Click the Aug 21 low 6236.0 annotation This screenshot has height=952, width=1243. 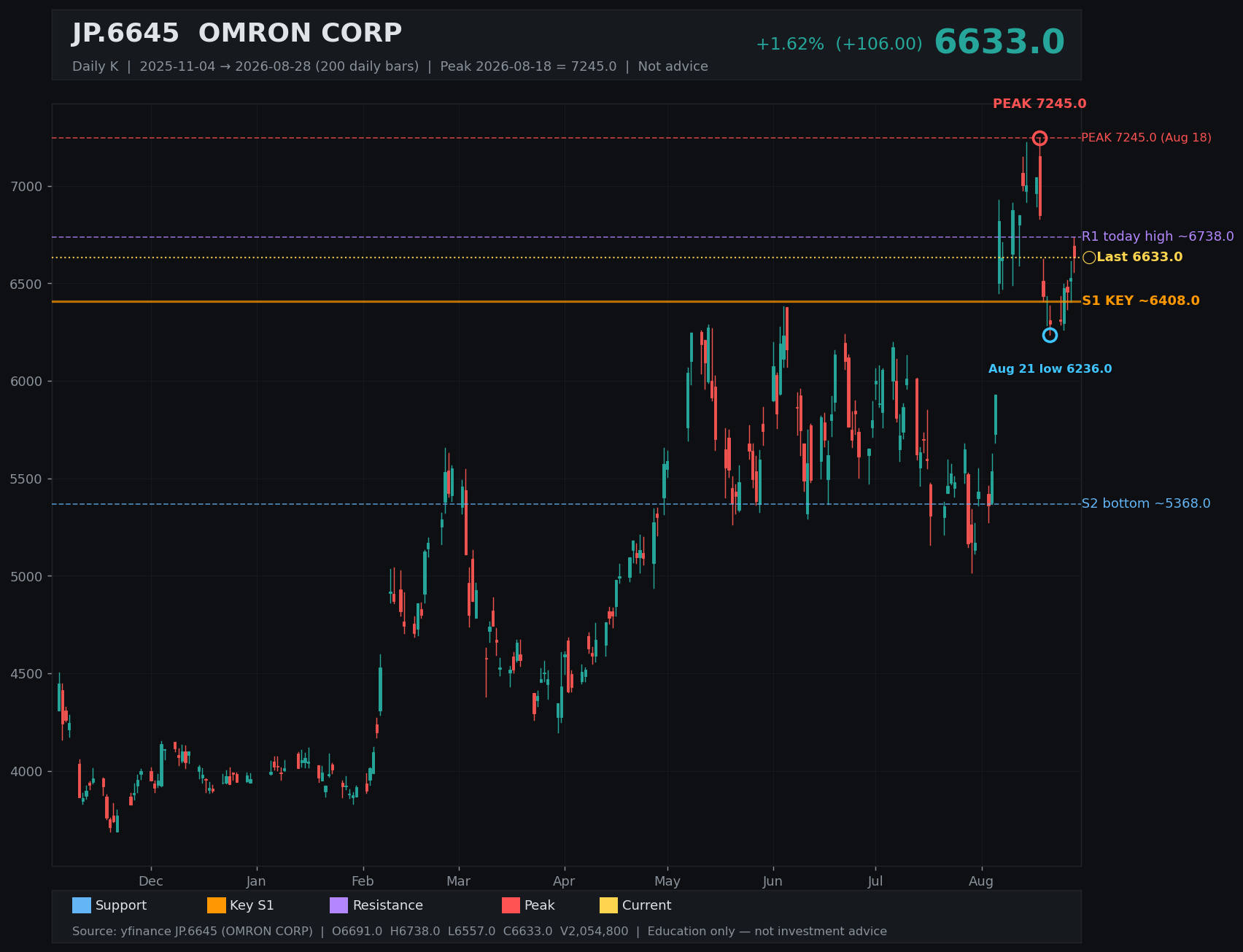(1050, 369)
